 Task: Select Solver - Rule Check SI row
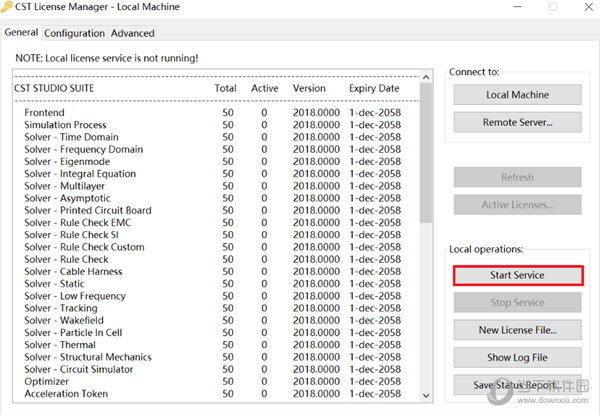point(212,235)
